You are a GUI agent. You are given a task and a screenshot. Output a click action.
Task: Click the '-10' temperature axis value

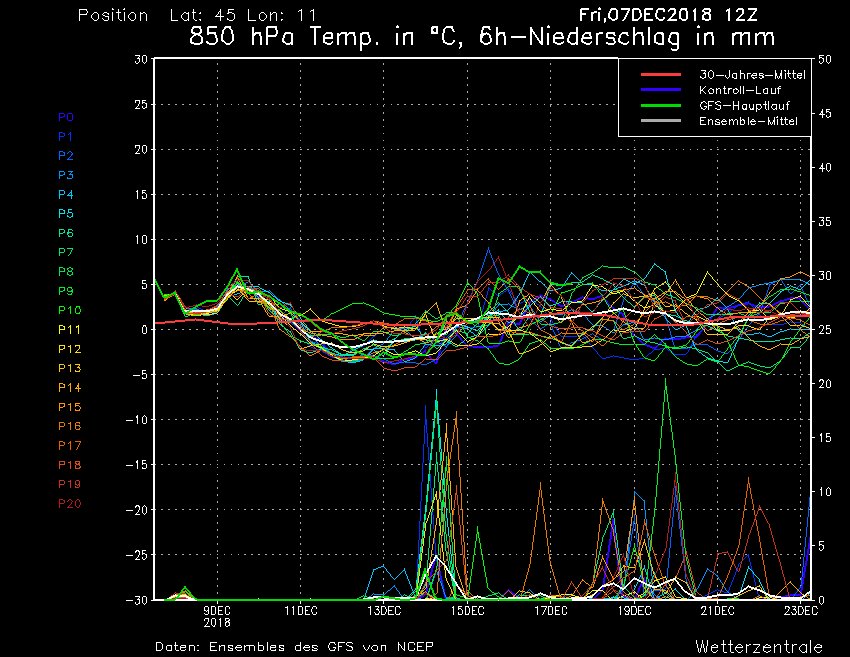point(136,420)
